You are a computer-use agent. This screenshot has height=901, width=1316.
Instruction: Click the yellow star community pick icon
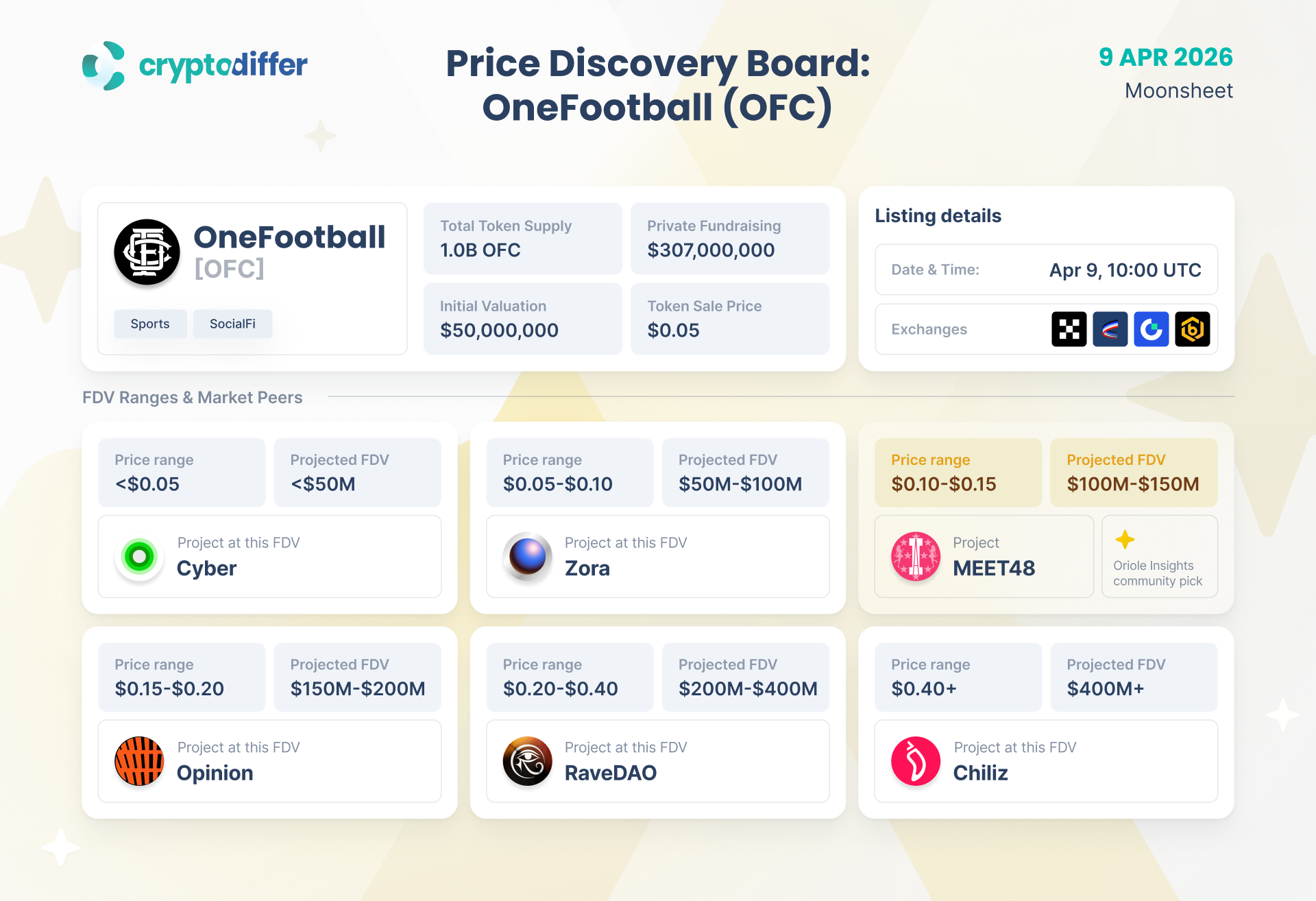pos(1125,540)
